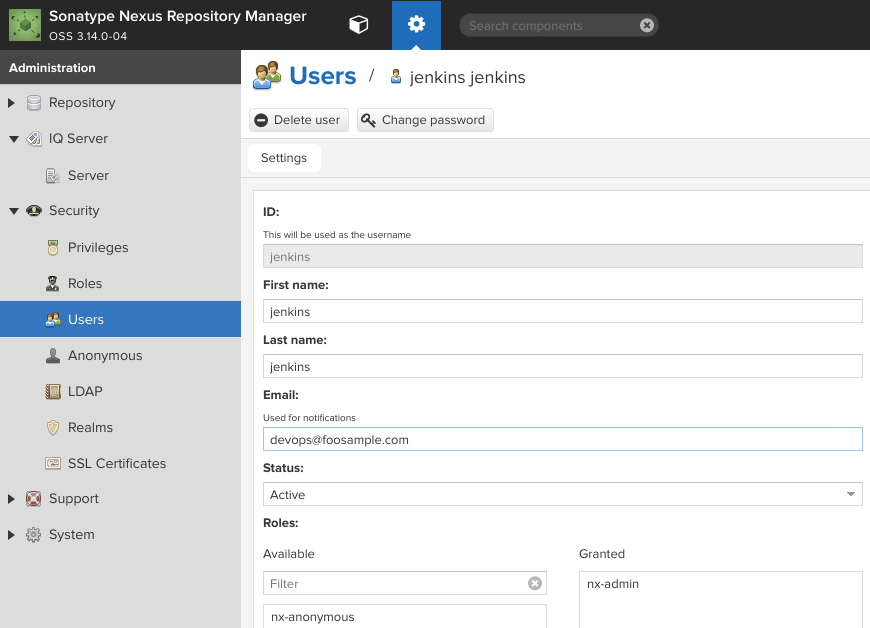The image size is (870, 628).
Task: Open the Browse cube icon in header
Action: (358, 25)
